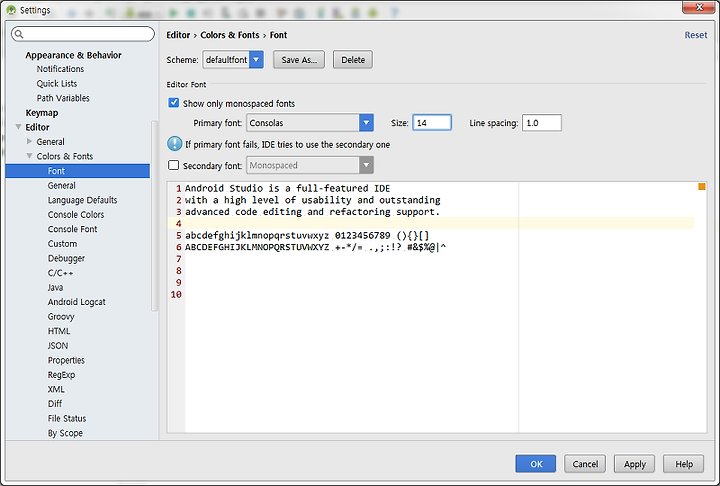Click the orange marker square in the preview corner
Image resolution: width=720 pixels, height=486 pixels.
coord(702,186)
